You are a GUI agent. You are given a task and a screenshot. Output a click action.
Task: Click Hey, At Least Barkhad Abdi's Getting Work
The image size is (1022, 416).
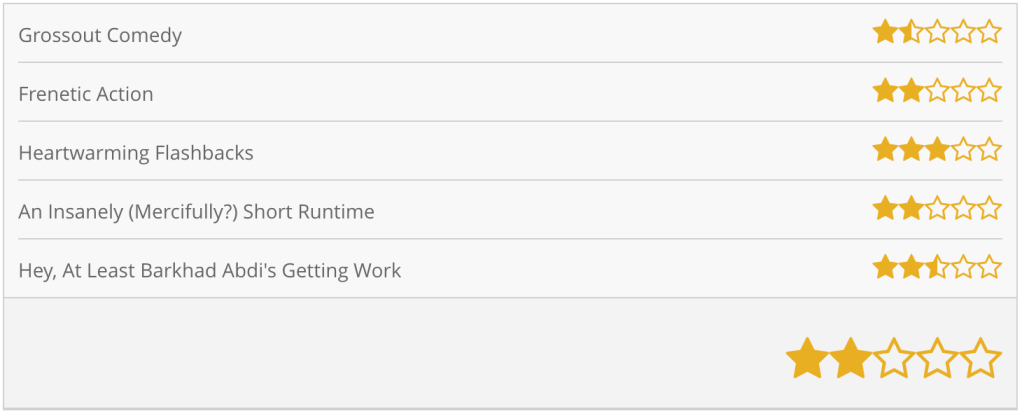(x=210, y=271)
